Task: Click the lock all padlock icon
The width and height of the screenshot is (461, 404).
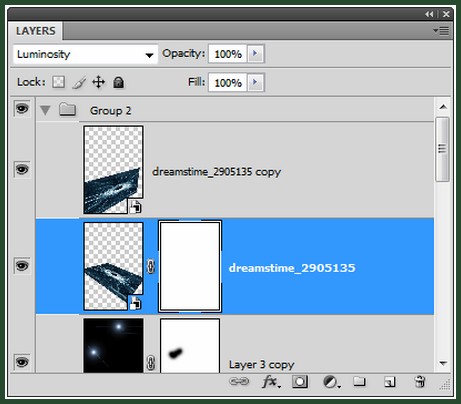Action: [x=118, y=82]
